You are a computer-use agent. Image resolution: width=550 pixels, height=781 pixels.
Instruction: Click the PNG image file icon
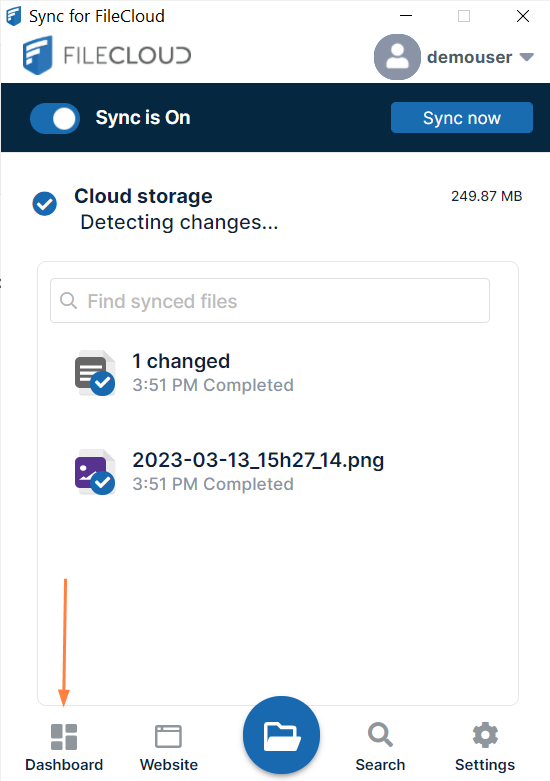(95, 472)
